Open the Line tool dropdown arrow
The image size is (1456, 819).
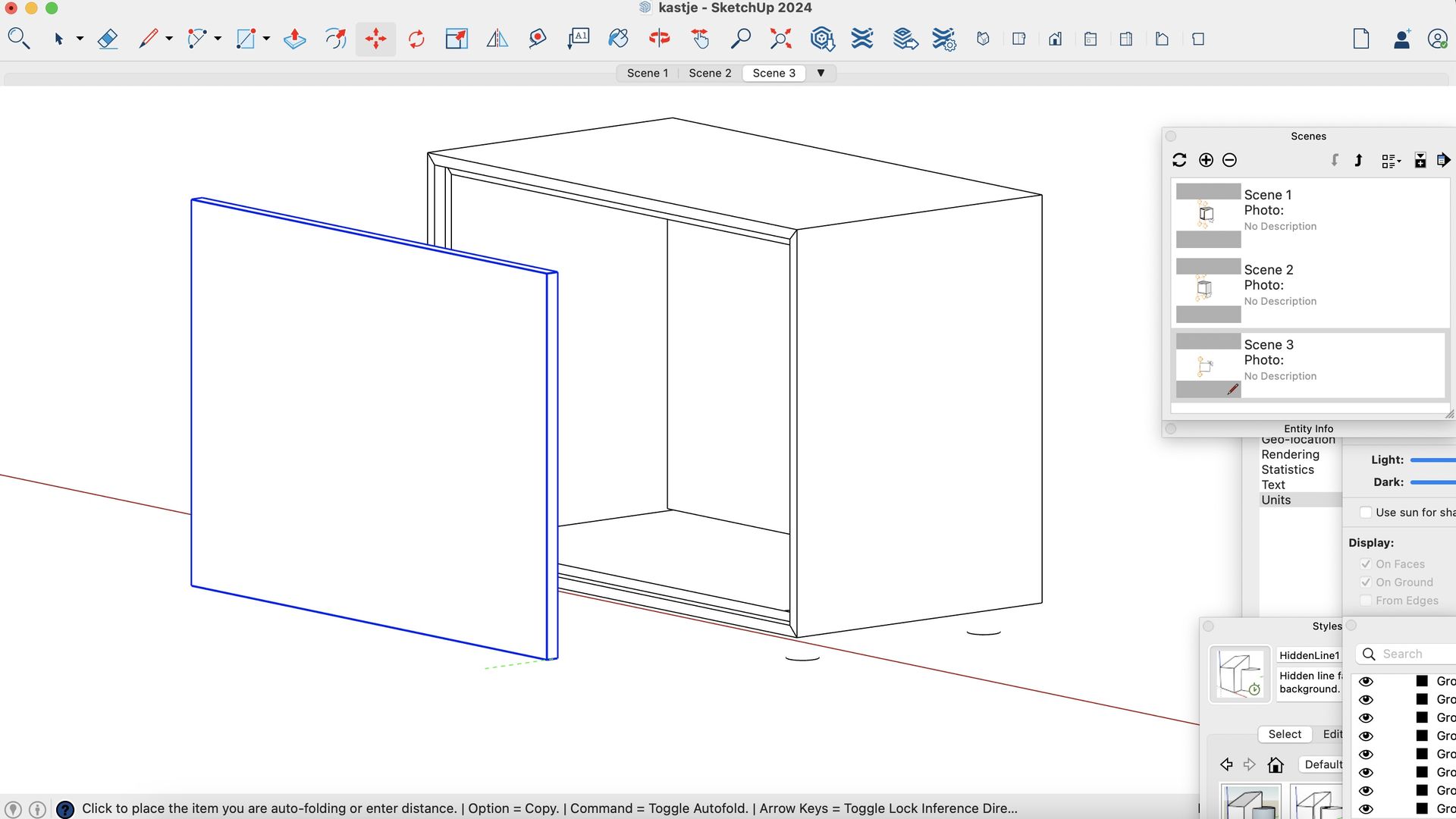pos(169,39)
